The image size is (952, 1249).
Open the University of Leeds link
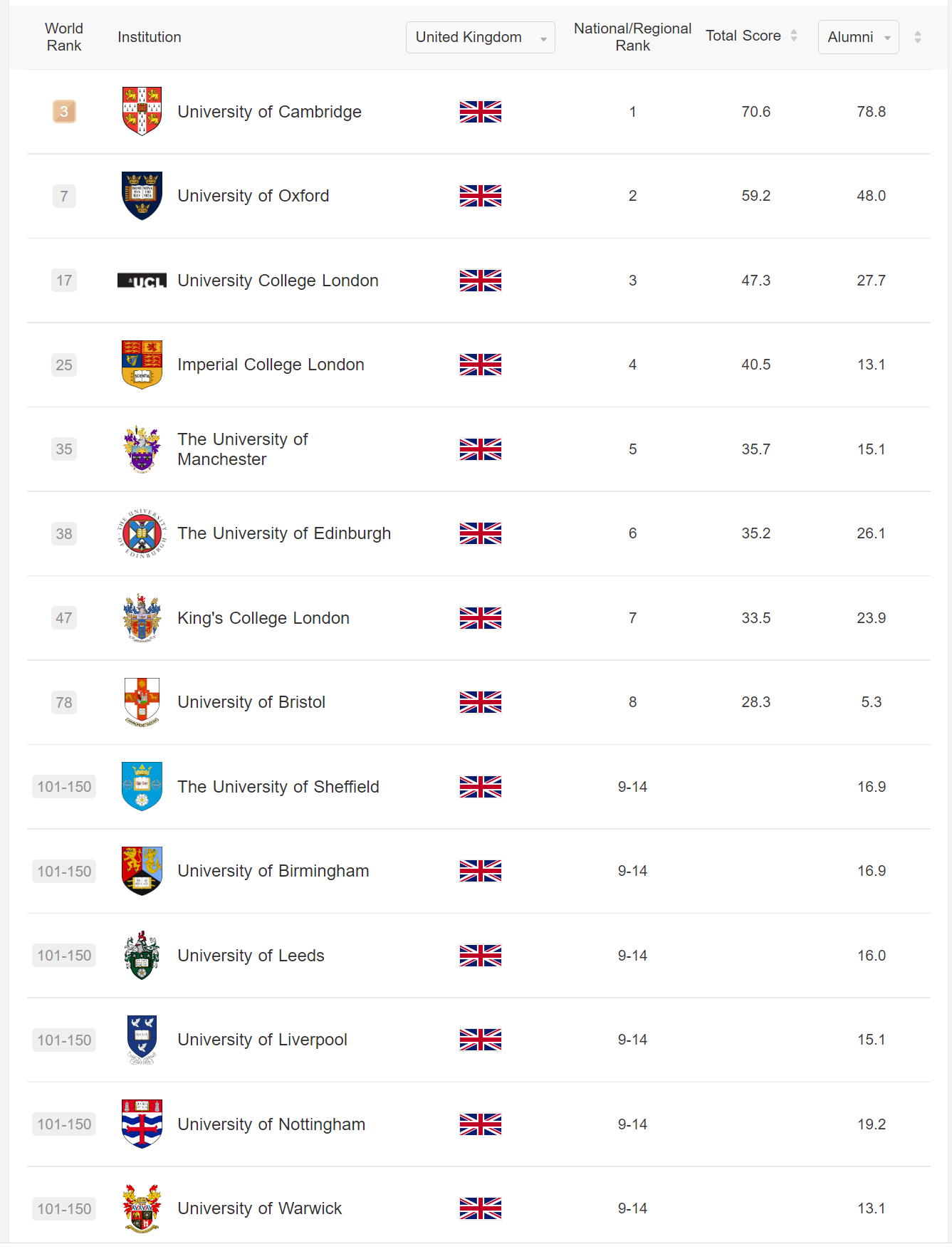click(251, 956)
